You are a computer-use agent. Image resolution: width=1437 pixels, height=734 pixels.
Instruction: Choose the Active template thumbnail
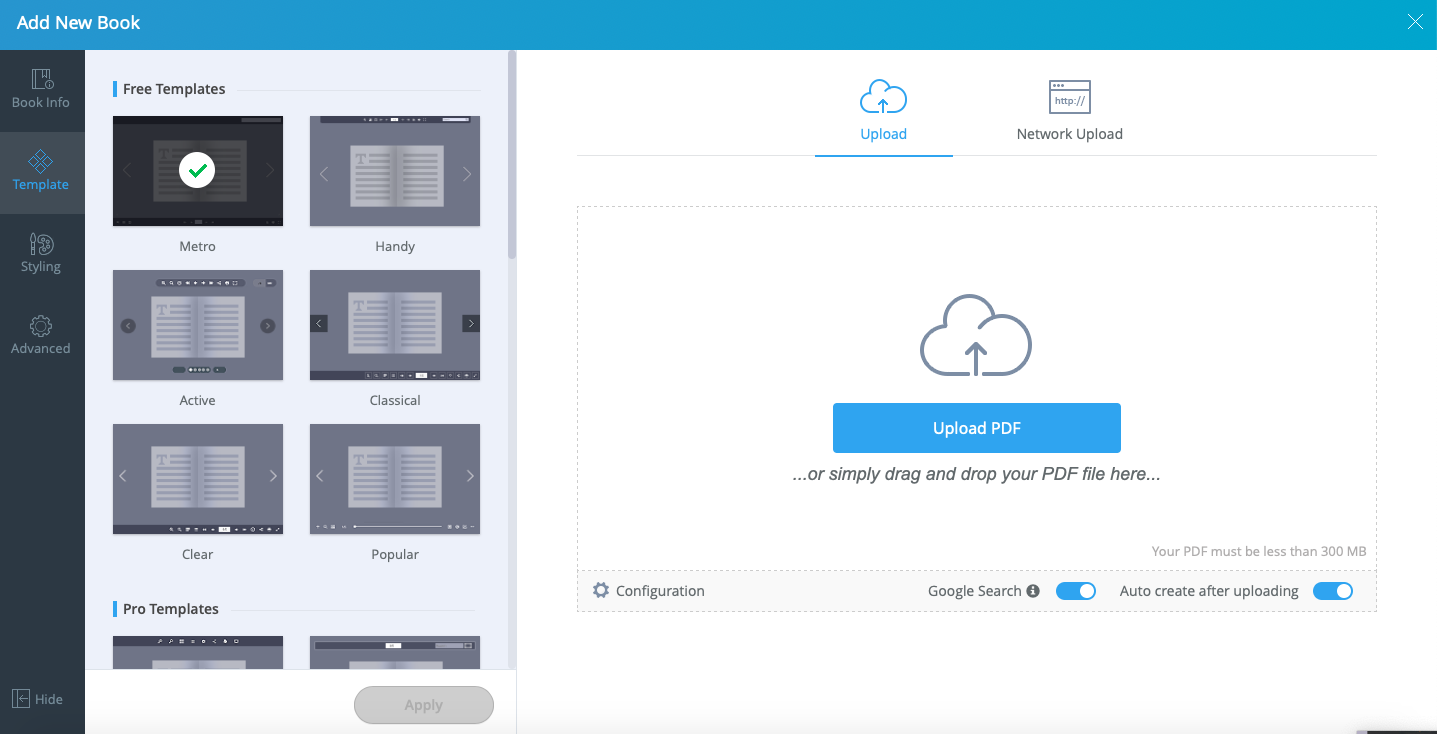click(x=198, y=325)
